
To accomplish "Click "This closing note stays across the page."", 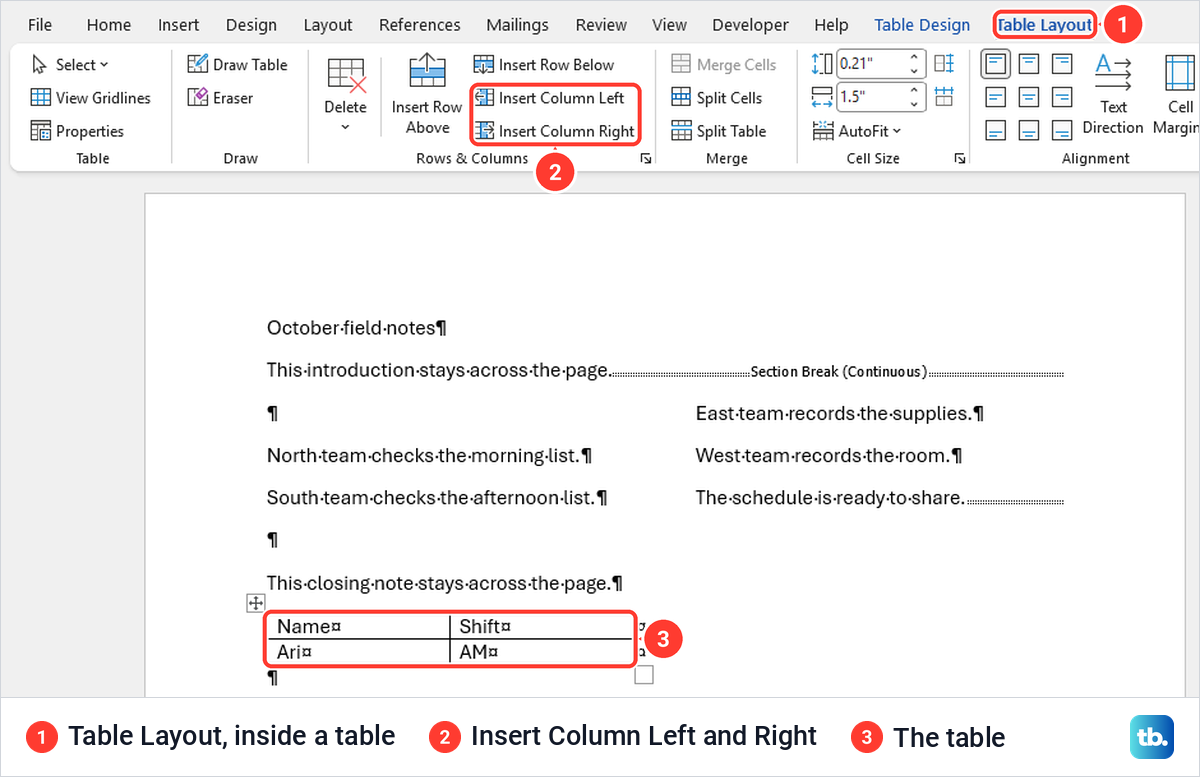I will click(x=445, y=583).
